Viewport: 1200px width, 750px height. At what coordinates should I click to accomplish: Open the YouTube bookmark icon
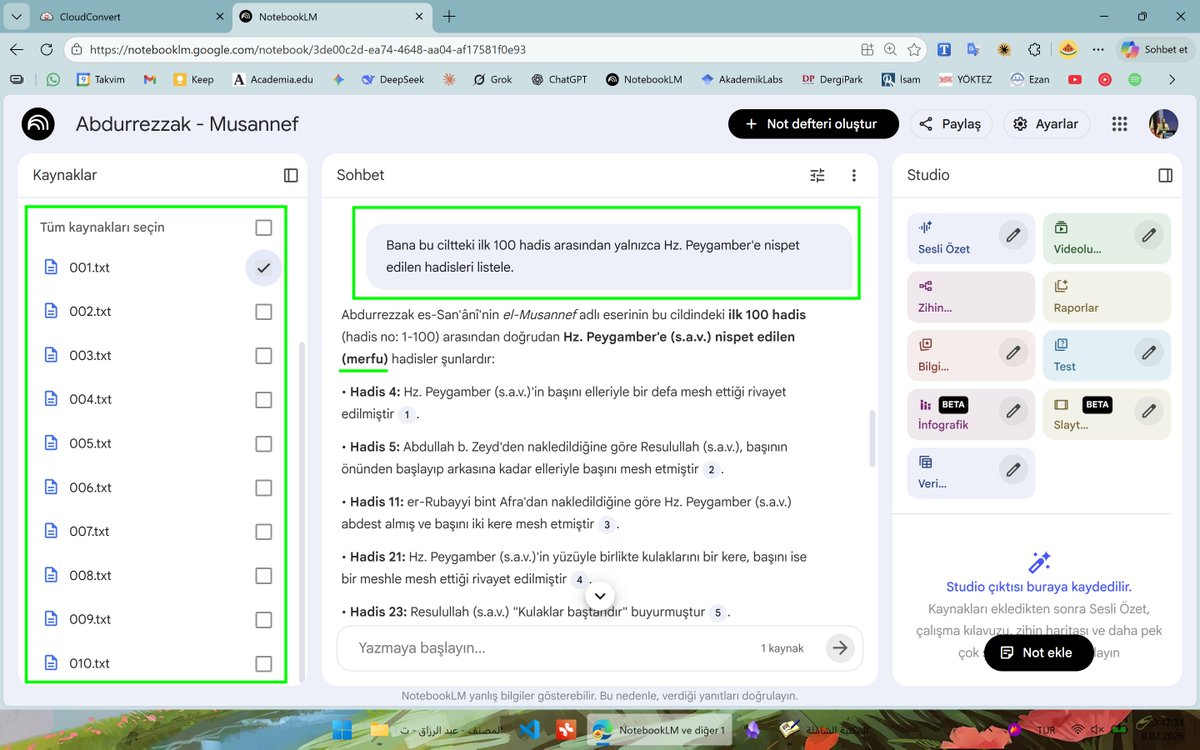click(1075, 79)
